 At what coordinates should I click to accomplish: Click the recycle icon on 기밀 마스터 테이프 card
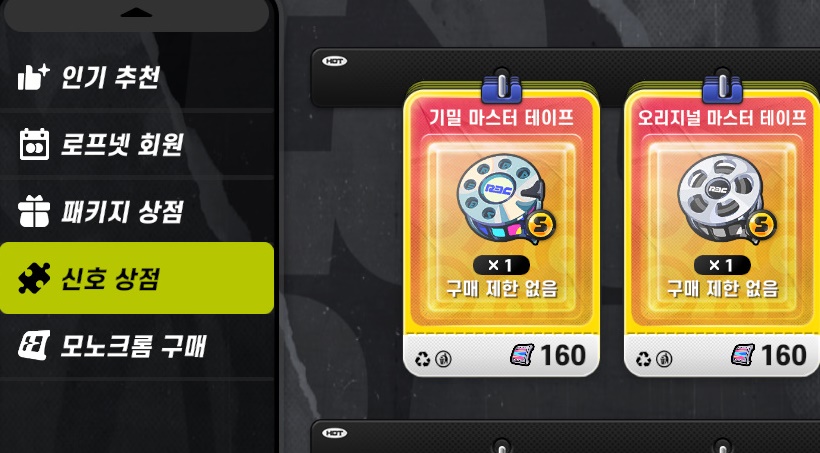point(422,359)
